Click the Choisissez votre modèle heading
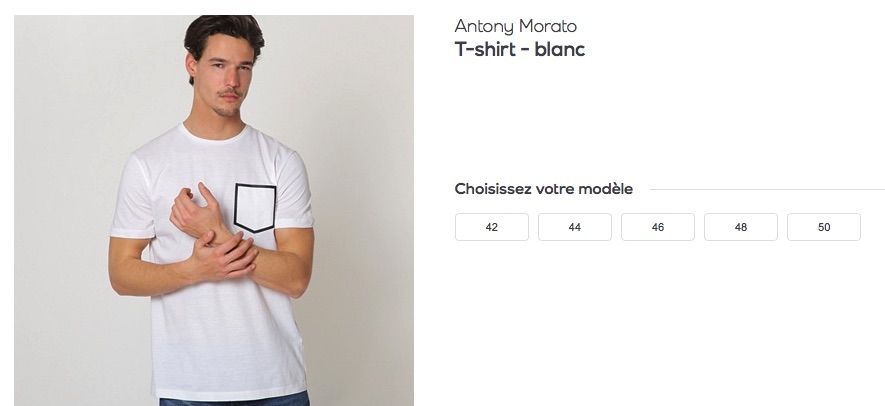The width and height of the screenshot is (885, 406). (544, 189)
